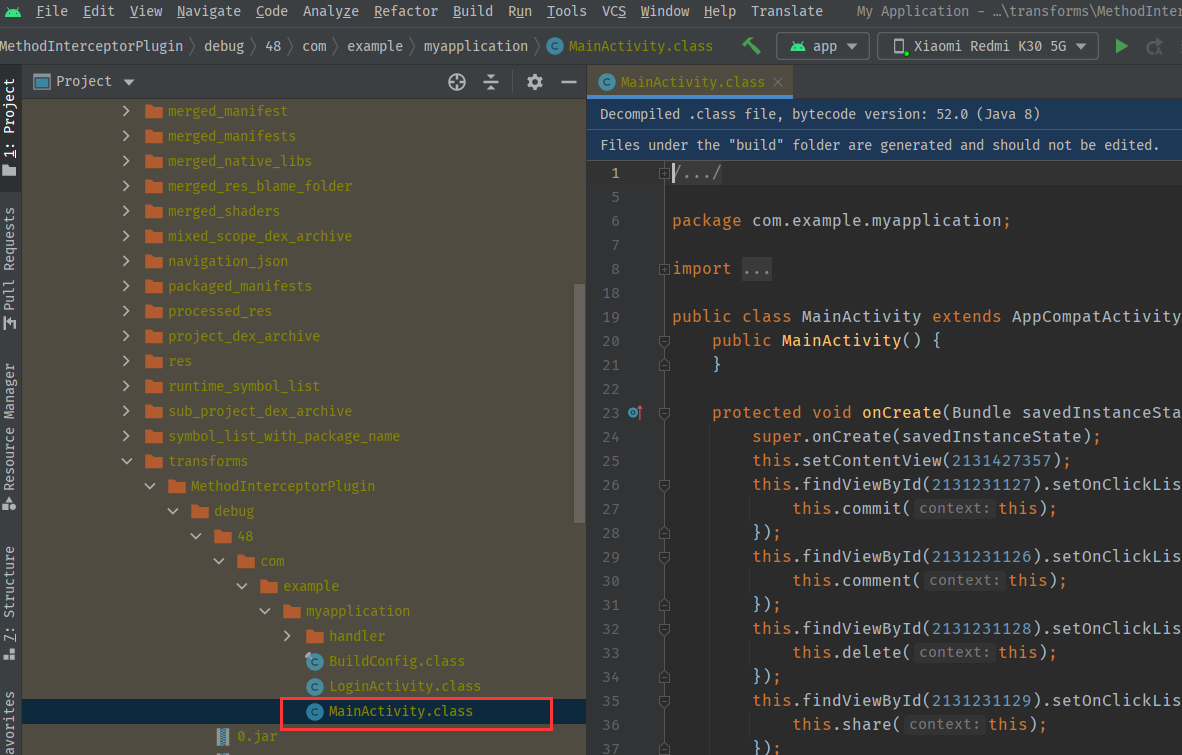Expand the navigation_json folder
Image resolution: width=1182 pixels, height=755 pixels.
(126, 261)
